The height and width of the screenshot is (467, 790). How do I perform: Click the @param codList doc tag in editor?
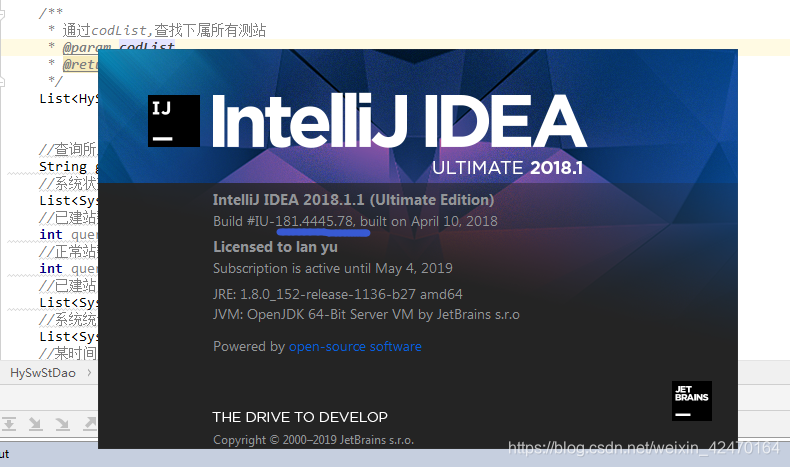click(118, 46)
